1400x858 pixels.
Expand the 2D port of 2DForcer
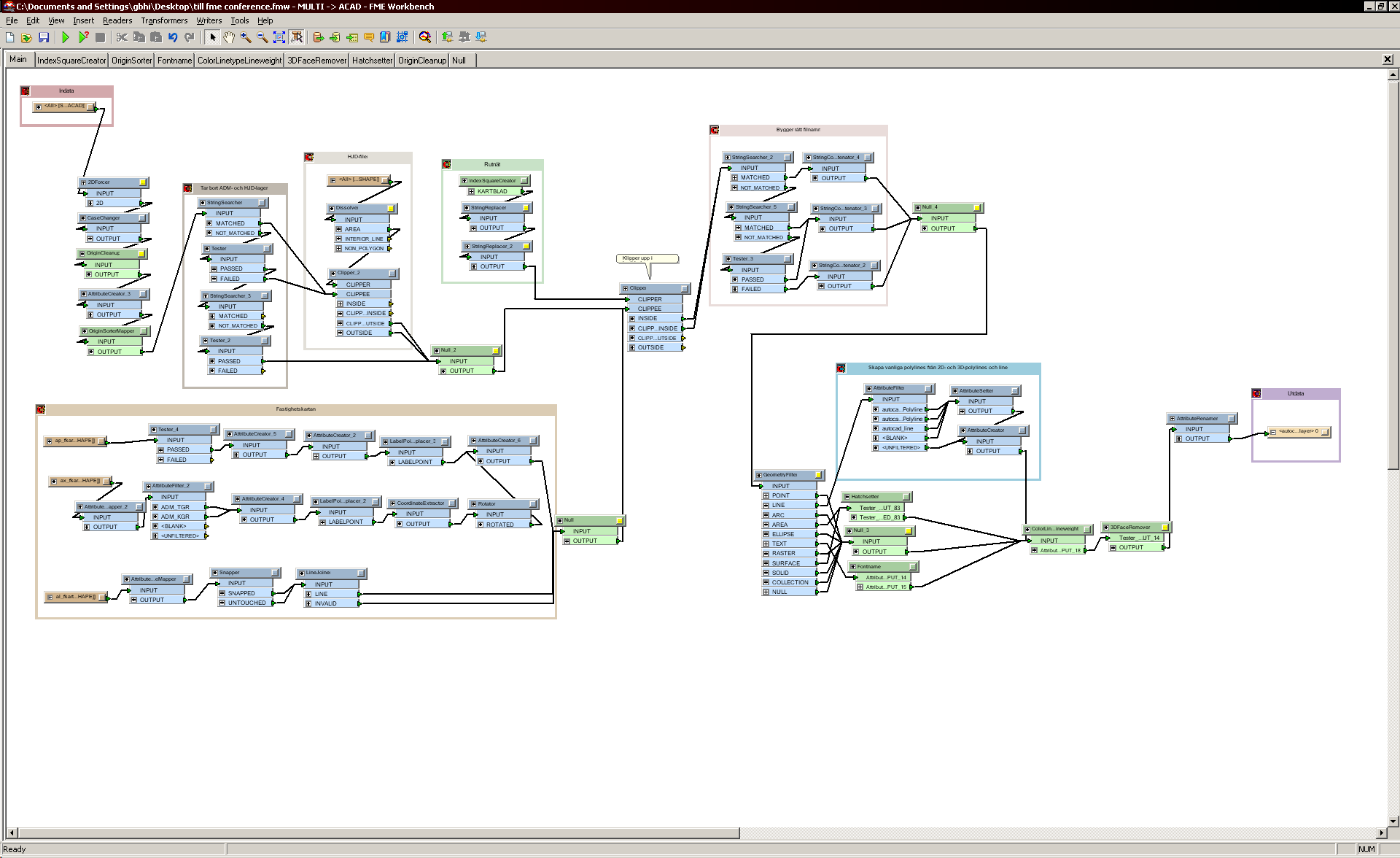tap(90, 204)
